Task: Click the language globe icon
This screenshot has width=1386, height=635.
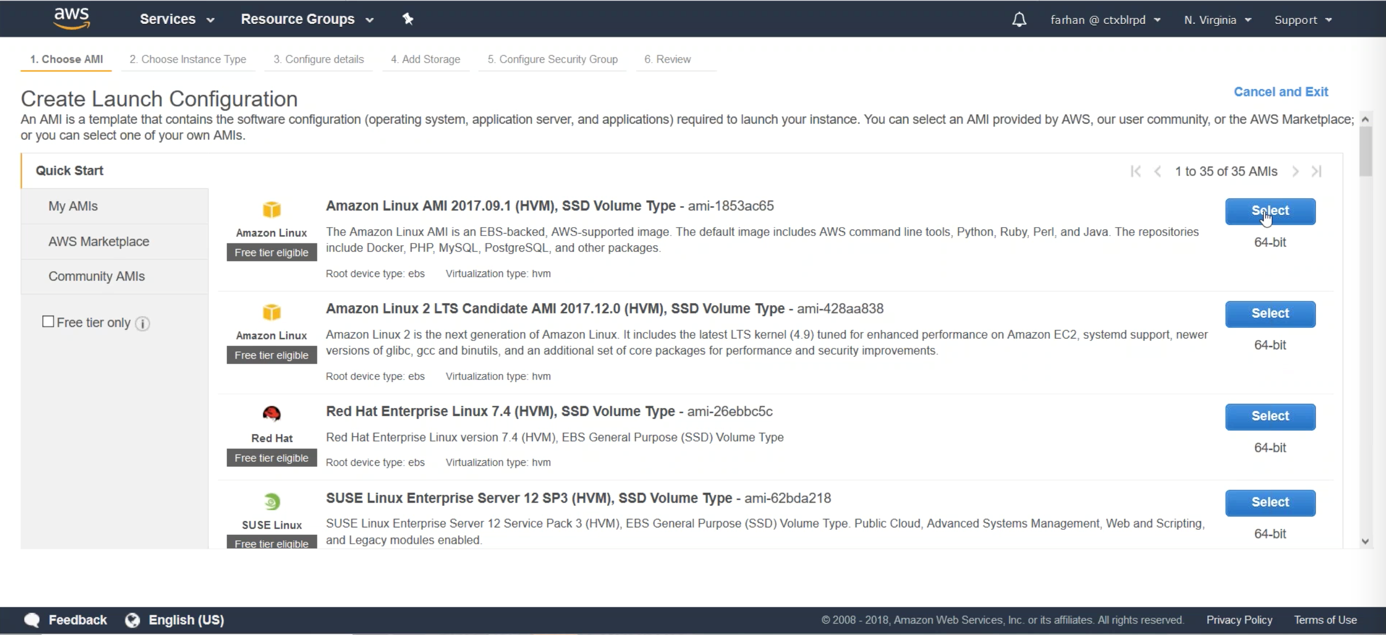Action: point(132,620)
